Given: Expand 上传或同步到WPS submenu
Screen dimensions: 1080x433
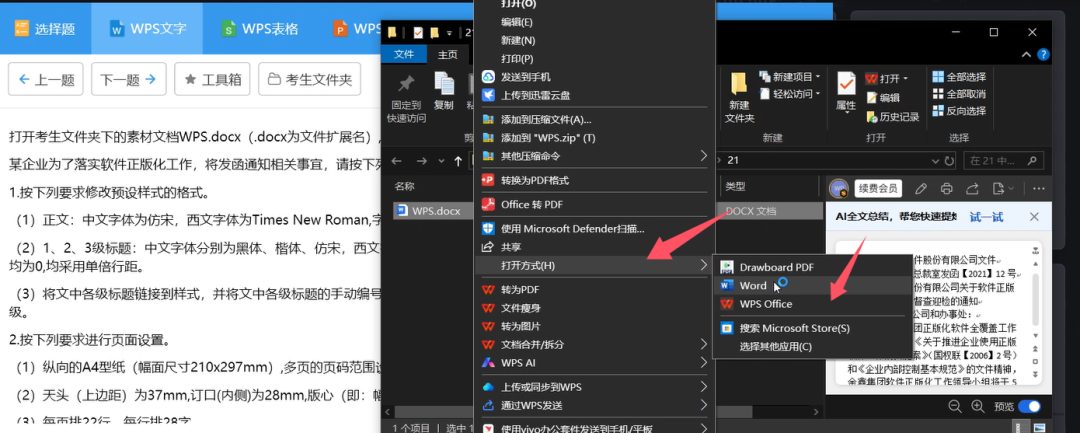Looking at the screenshot, I should pos(594,387).
